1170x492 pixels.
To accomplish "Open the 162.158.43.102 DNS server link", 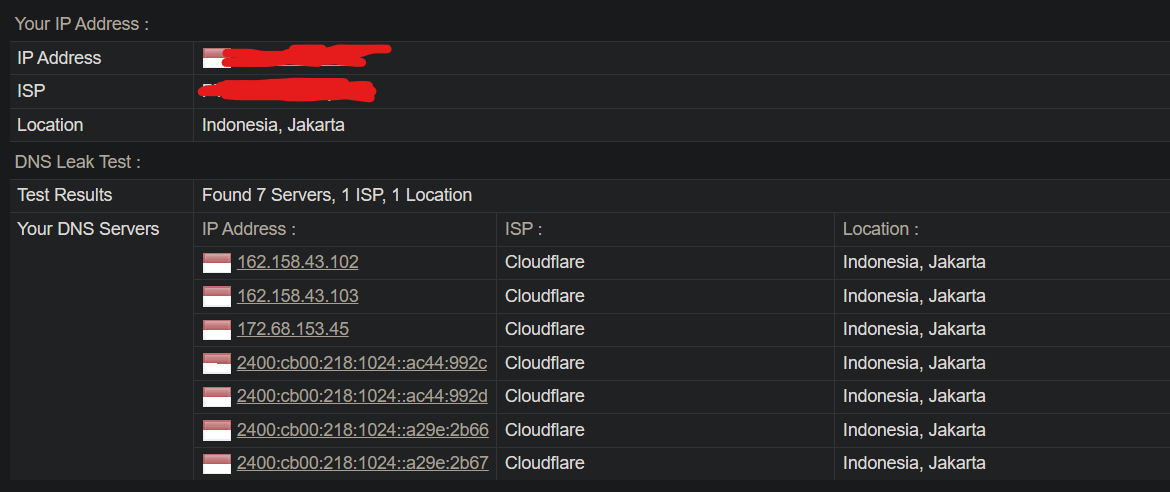I will [x=298, y=262].
